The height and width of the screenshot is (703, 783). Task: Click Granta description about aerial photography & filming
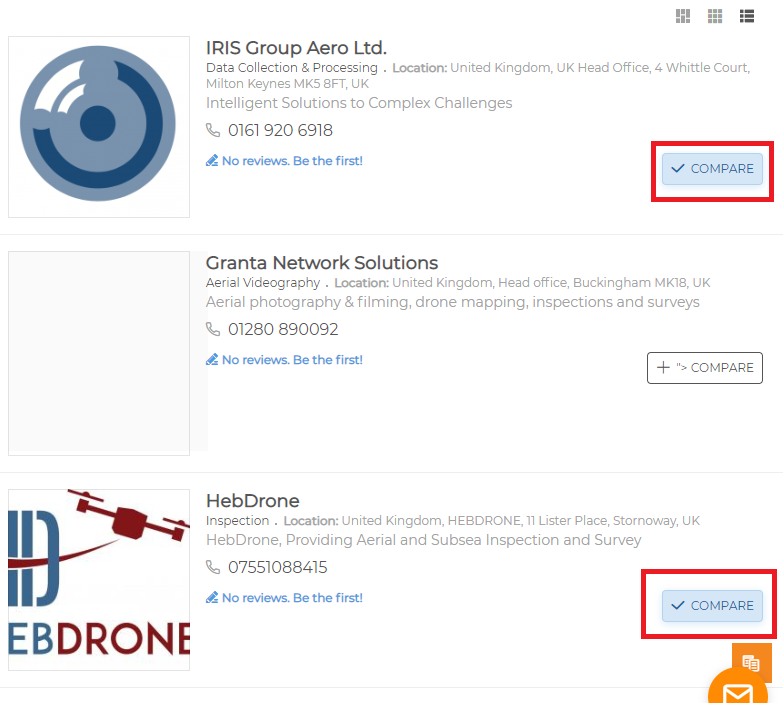click(x=452, y=302)
